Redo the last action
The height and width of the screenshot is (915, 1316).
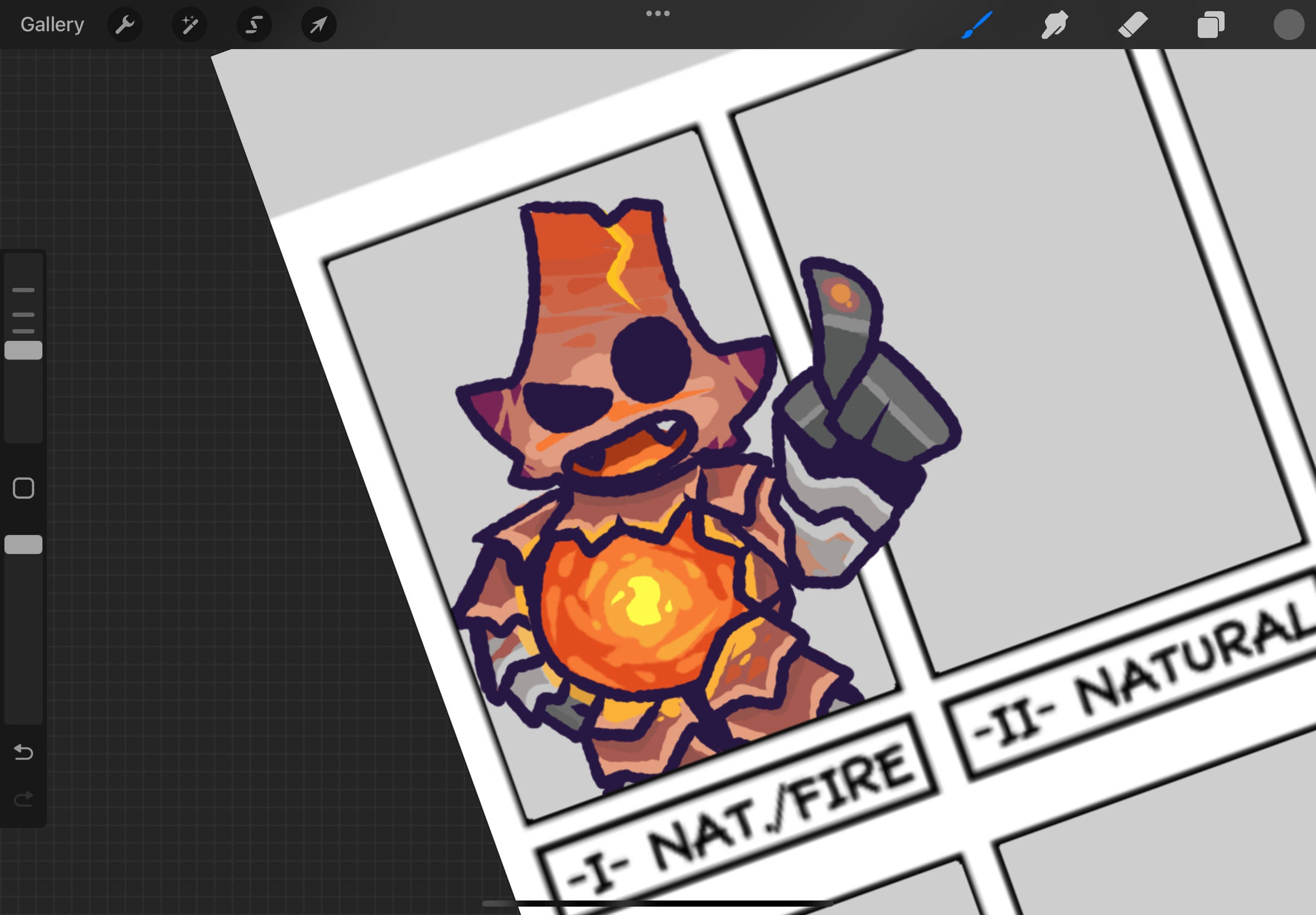23,798
